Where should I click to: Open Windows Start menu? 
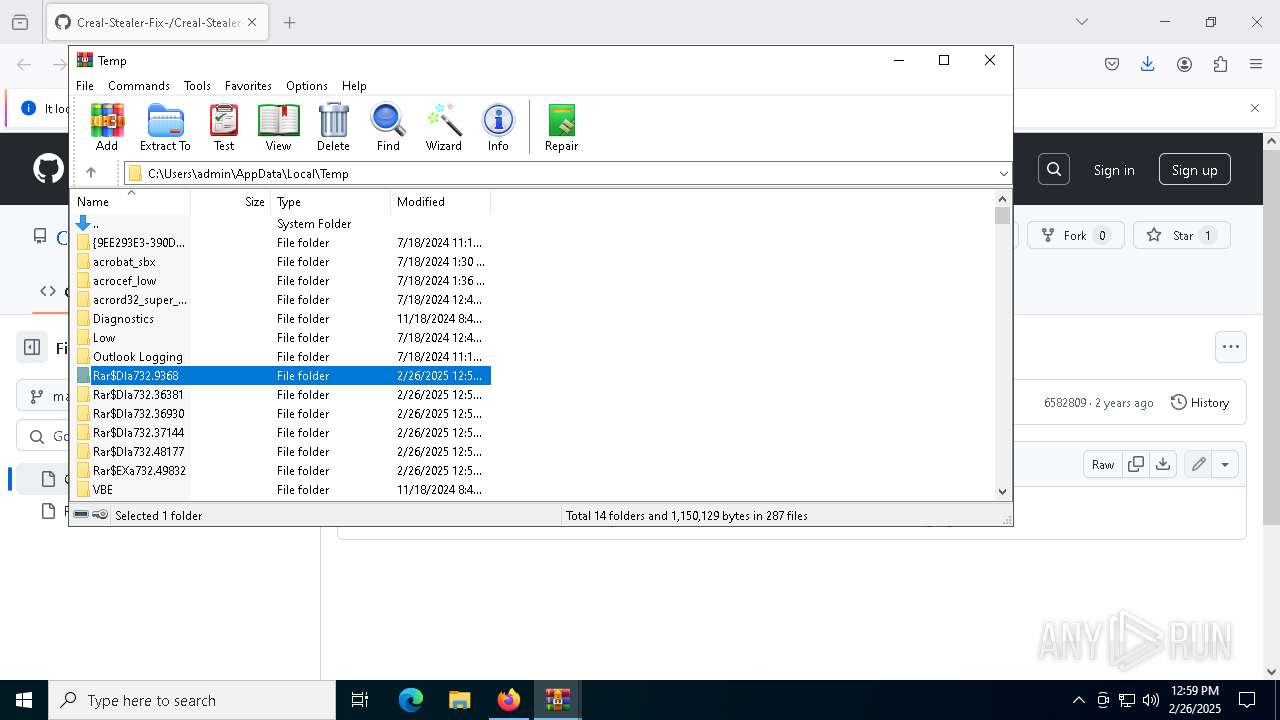(x=24, y=700)
